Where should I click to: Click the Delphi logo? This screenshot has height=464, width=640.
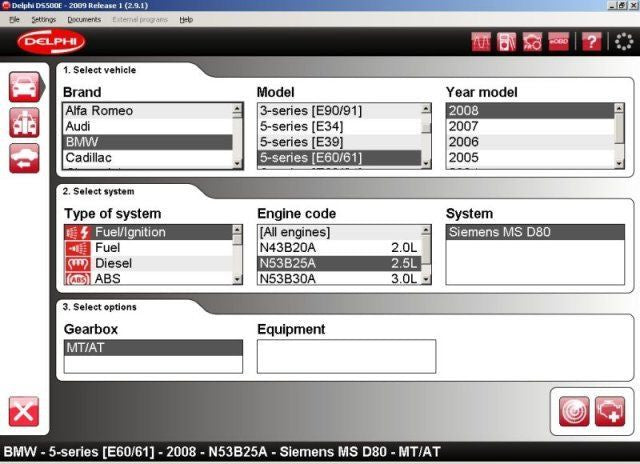click(x=51, y=42)
